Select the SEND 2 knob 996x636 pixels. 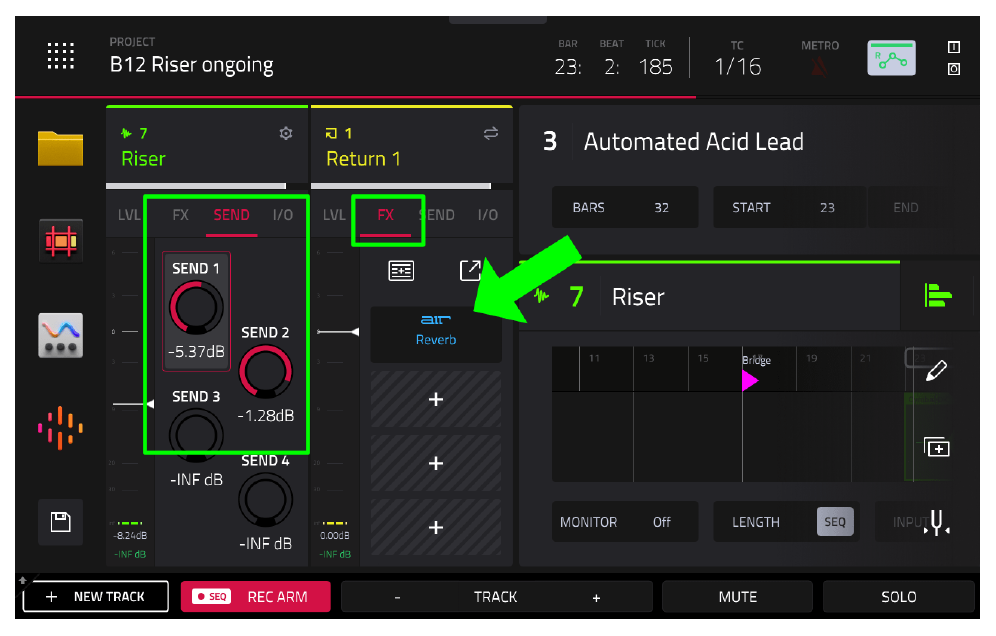(x=266, y=372)
